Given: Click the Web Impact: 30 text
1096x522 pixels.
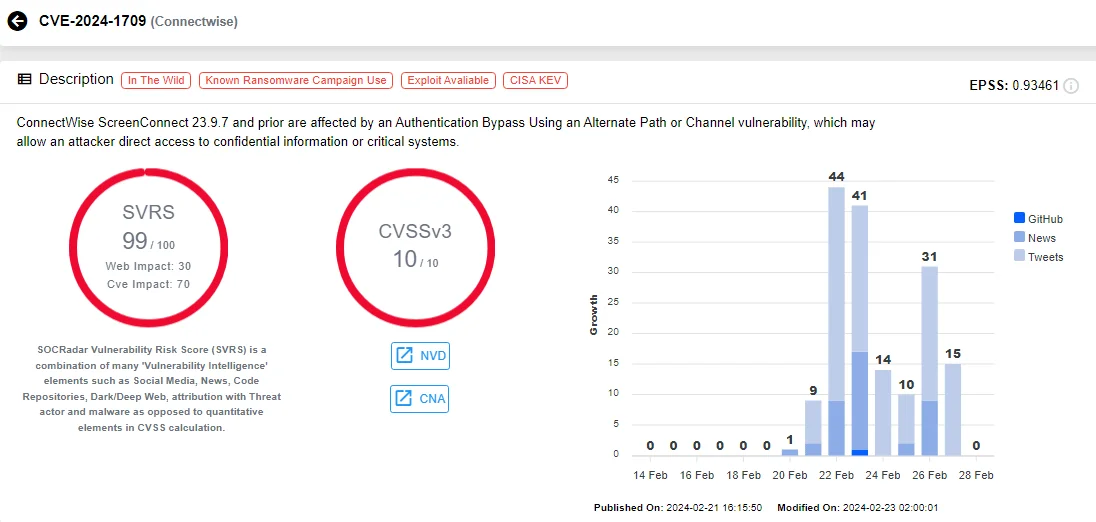Looking at the screenshot, I should (x=148, y=266).
